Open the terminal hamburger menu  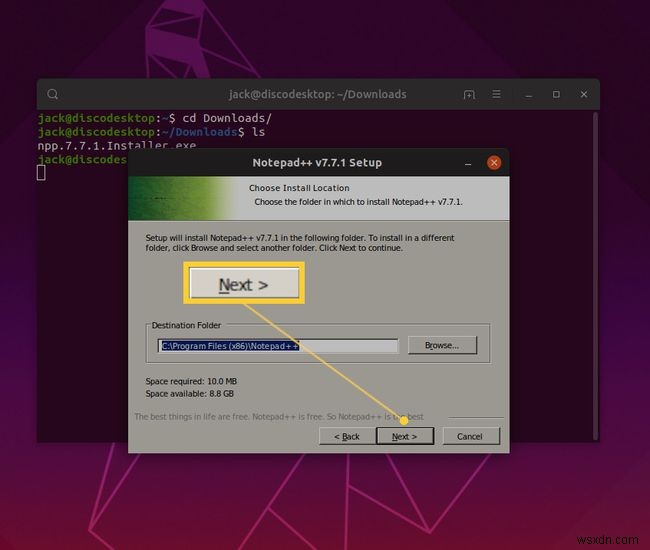point(496,94)
